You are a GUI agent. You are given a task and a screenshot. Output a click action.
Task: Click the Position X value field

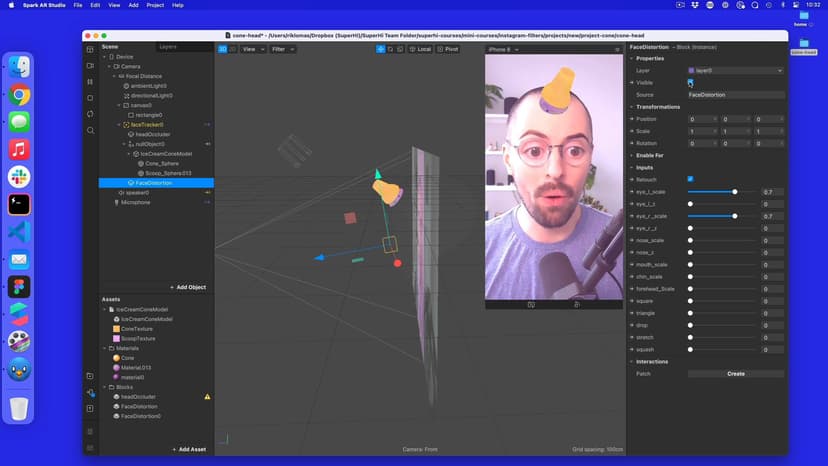tap(703, 119)
